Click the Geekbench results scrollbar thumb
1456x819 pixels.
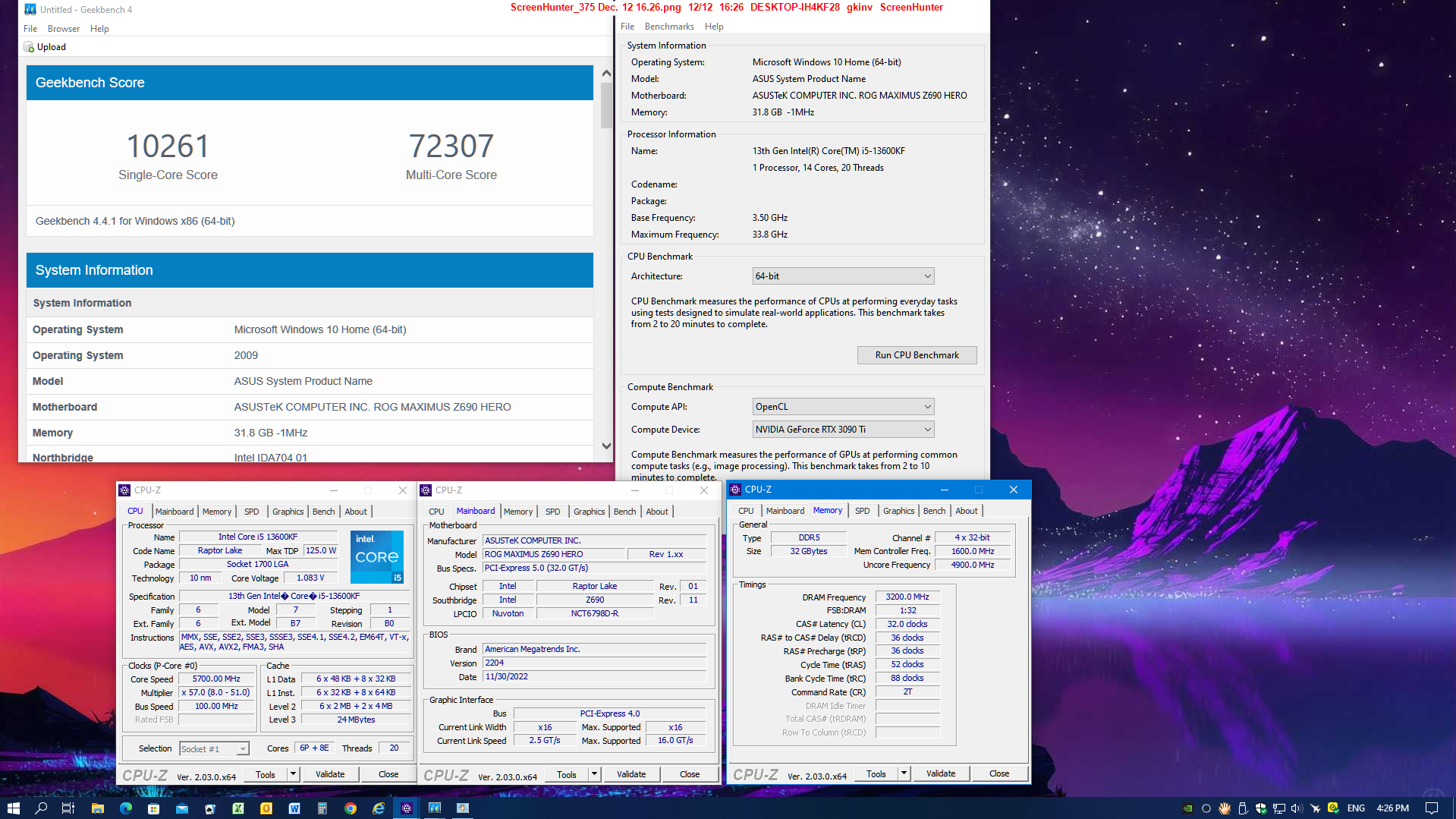(606, 106)
